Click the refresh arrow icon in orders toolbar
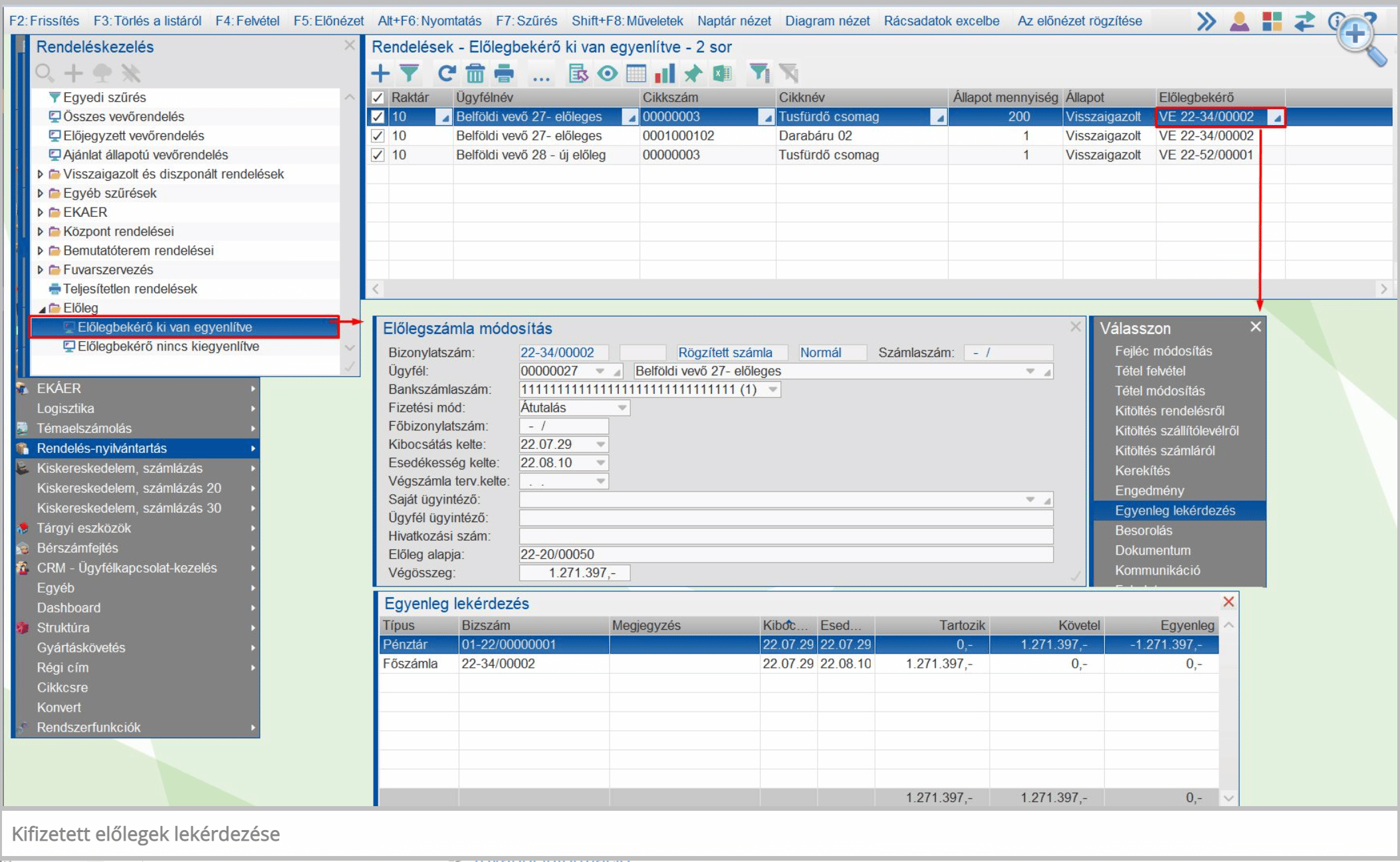 pos(446,73)
